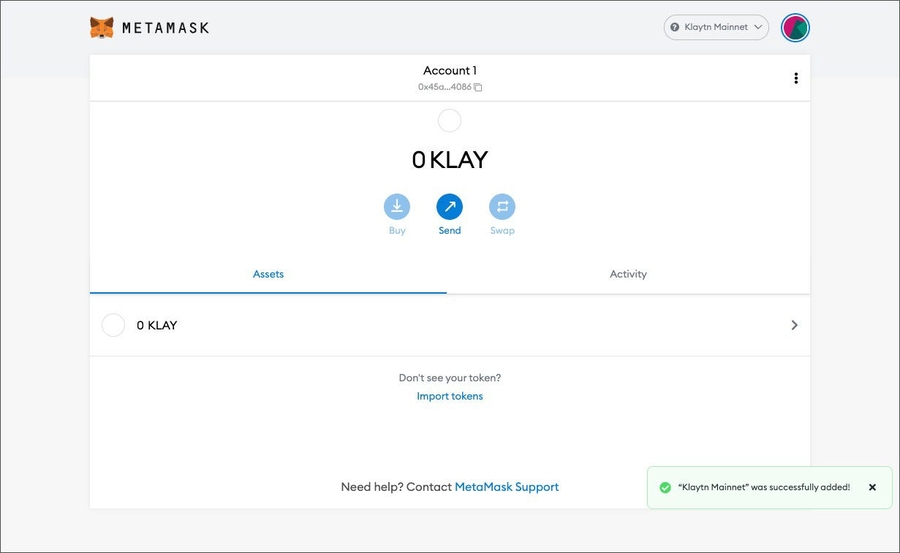900x553 pixels.
Task: Switch to the Activity tab
Action: pyautogui.click(x=628, y=274)
